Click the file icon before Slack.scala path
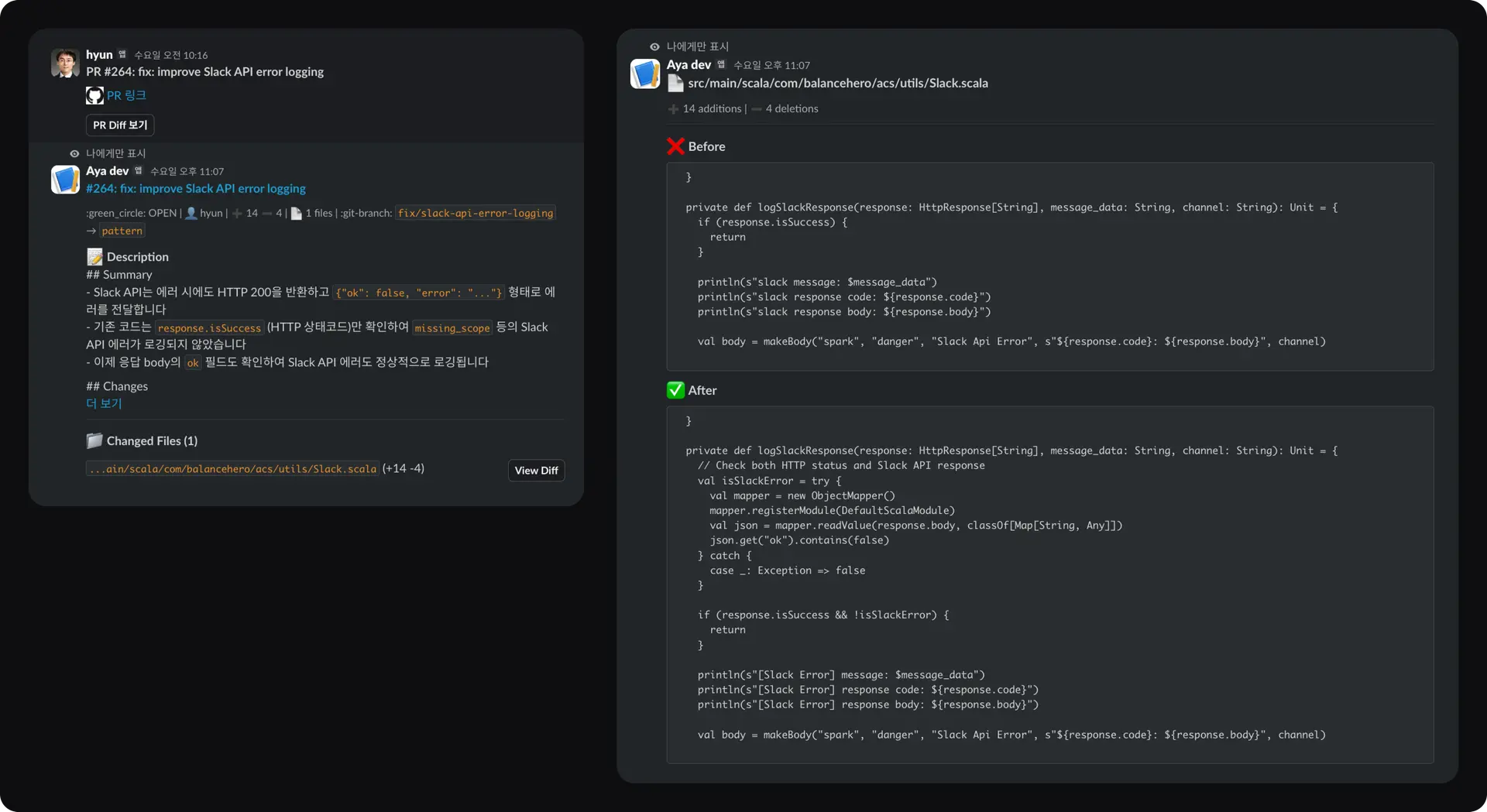The image size is (1487, 812). click(x=675, y=84)
